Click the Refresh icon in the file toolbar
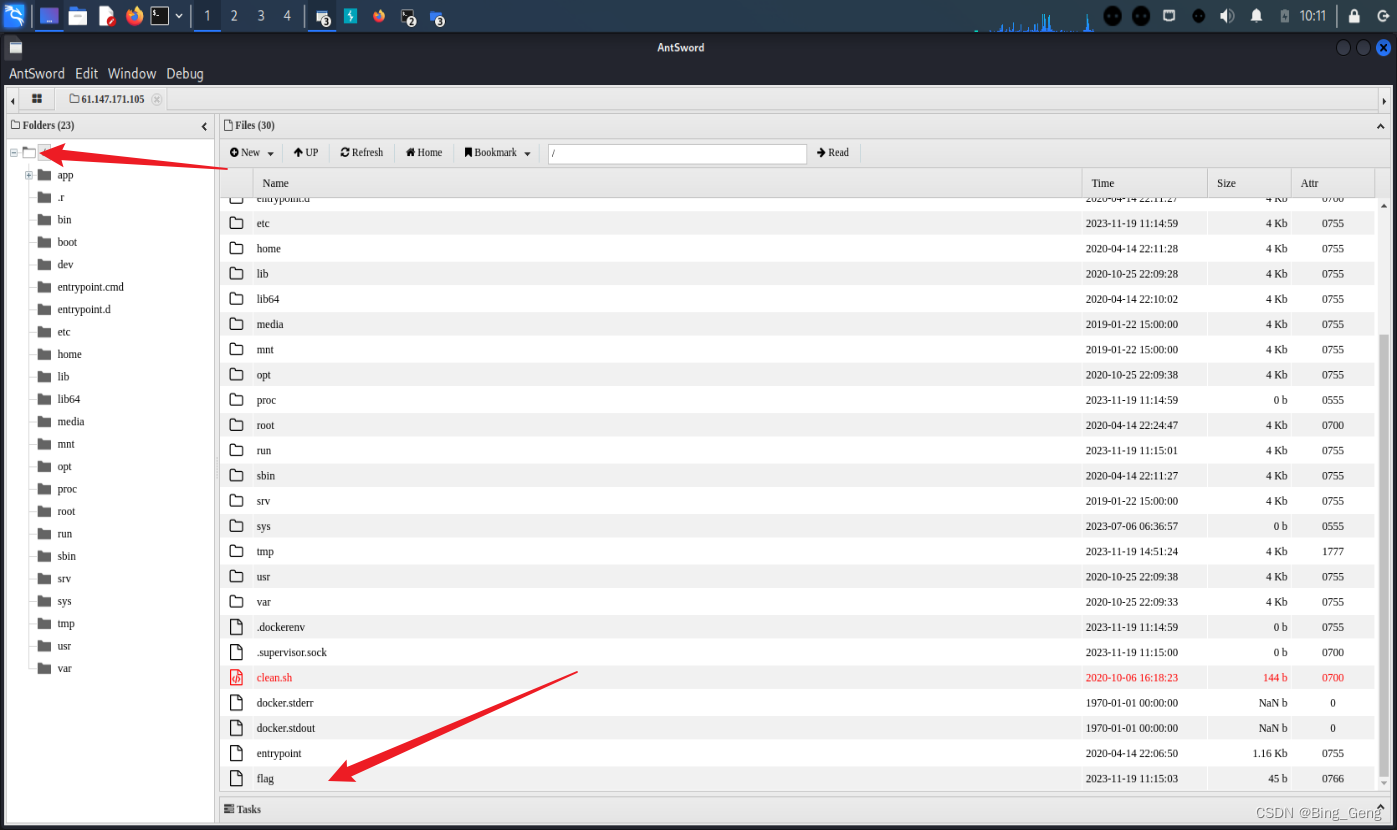This screenshot has width=1397, height=830. pyautogui.click(x=344, y=152)
